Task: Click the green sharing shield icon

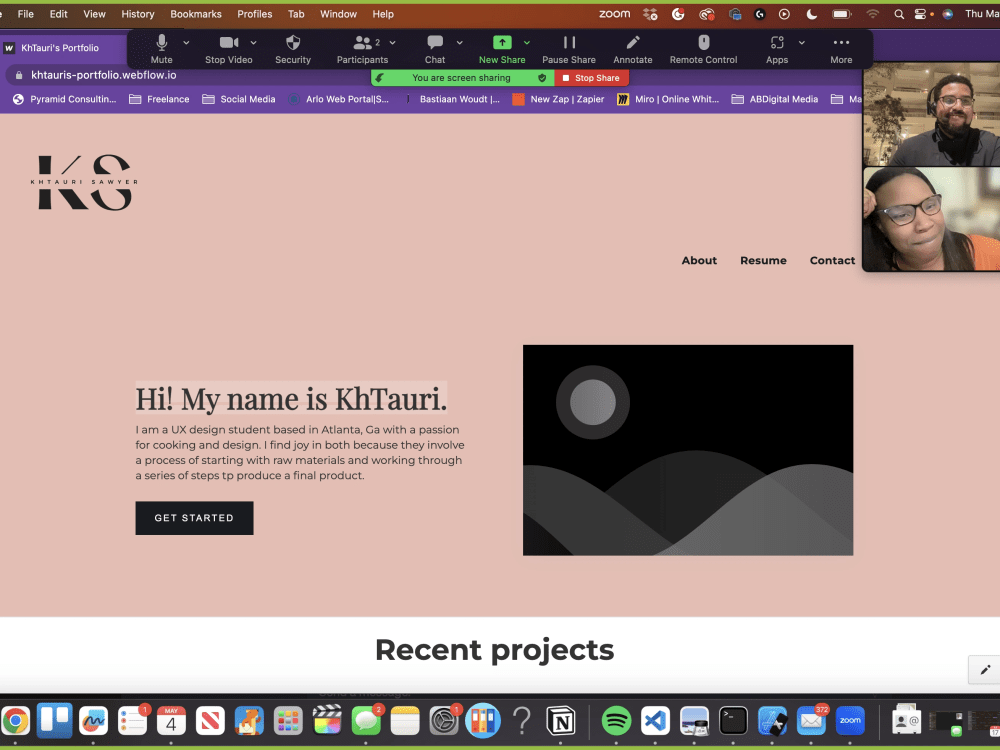Action: point(542,78)
